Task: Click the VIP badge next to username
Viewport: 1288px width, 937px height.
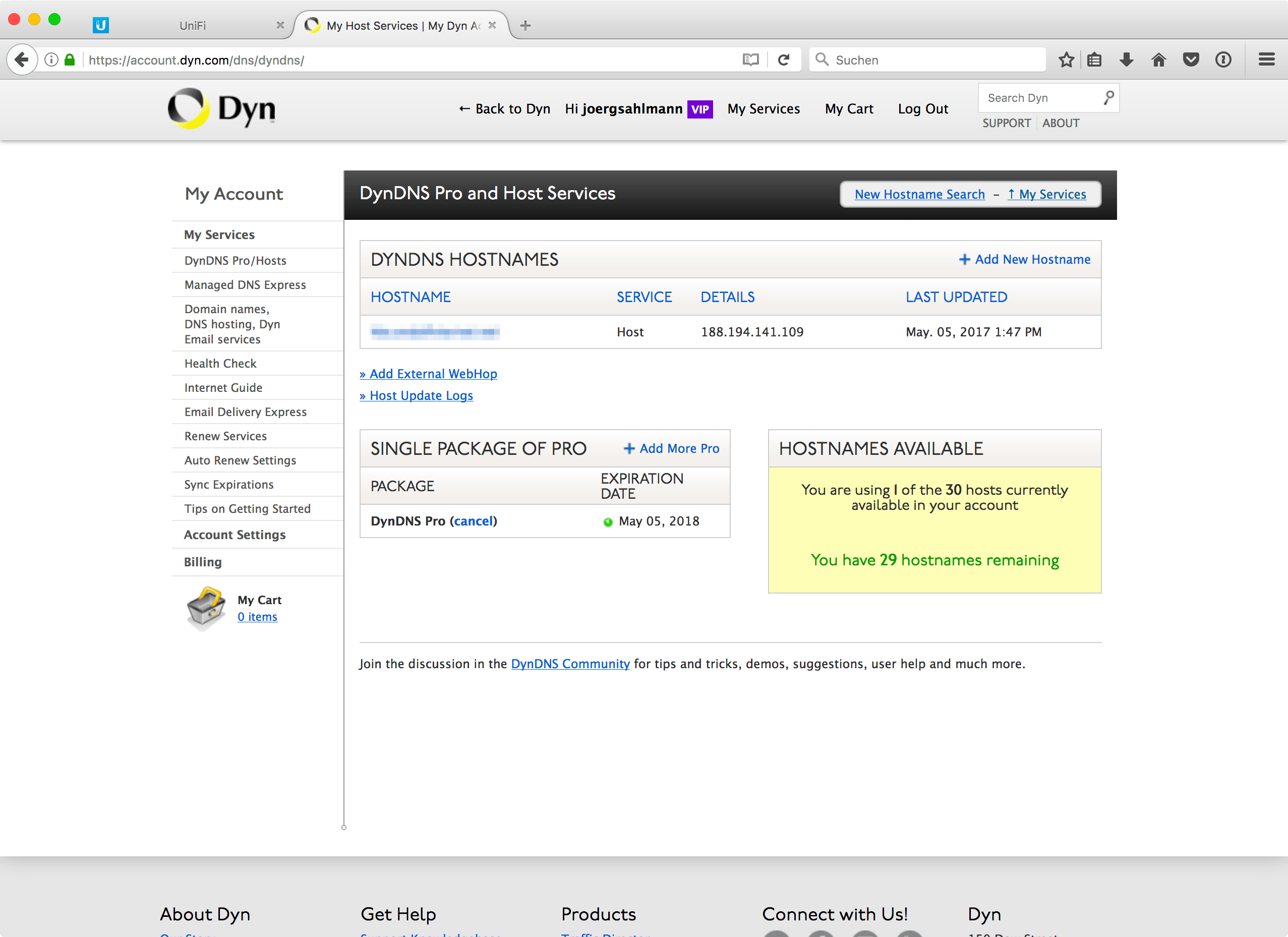Action: 700,109
